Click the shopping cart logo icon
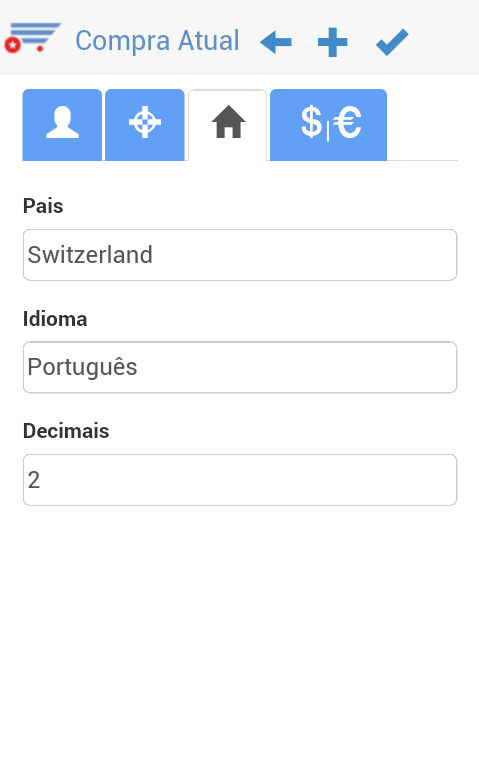 point(32,38)
